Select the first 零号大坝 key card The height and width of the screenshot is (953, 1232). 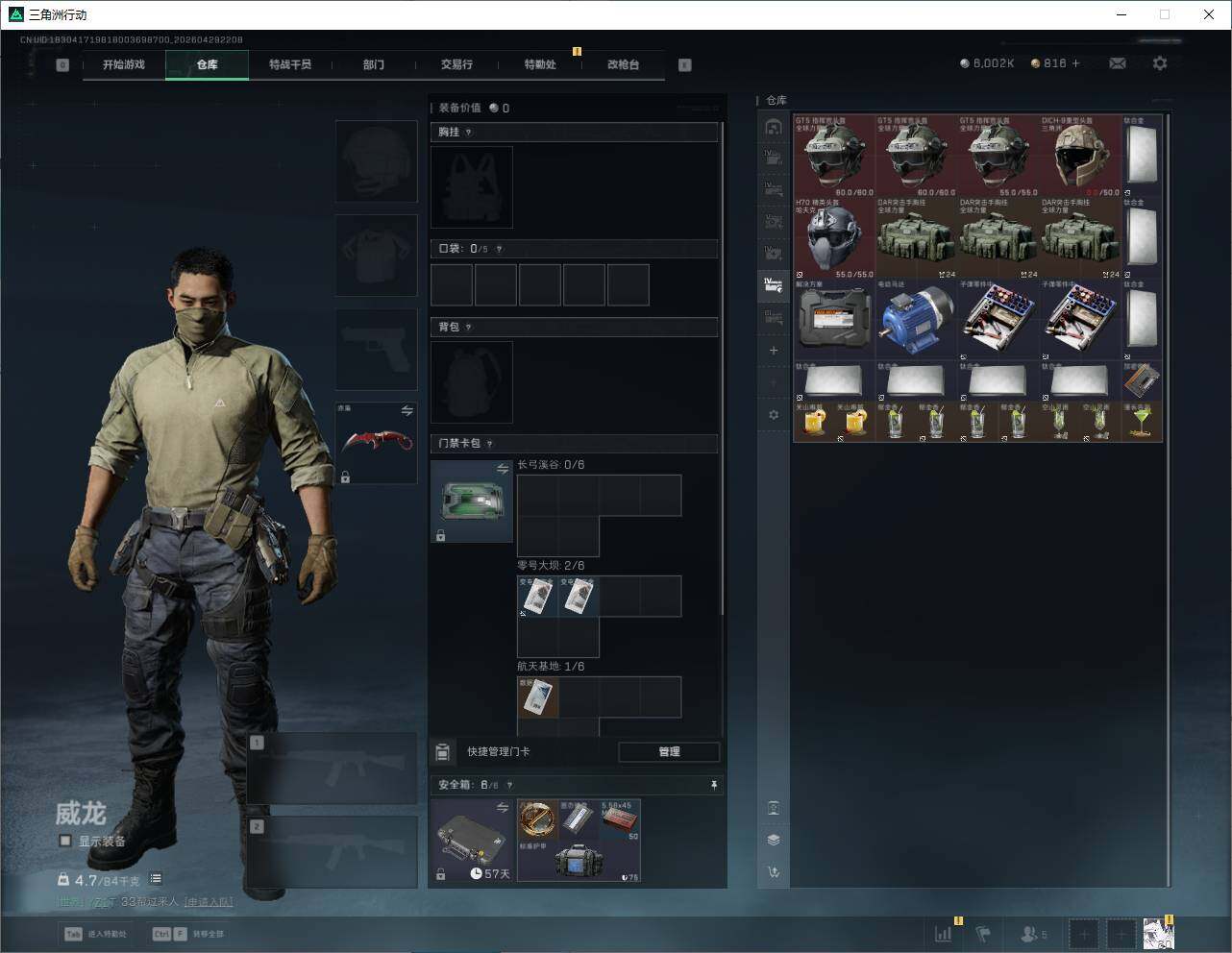pos(538,597)
